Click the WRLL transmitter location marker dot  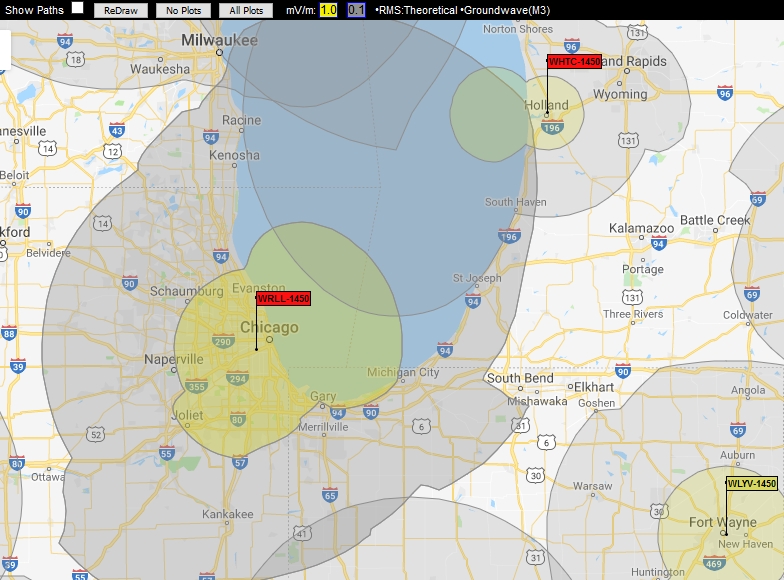click(x=256, y=349)
